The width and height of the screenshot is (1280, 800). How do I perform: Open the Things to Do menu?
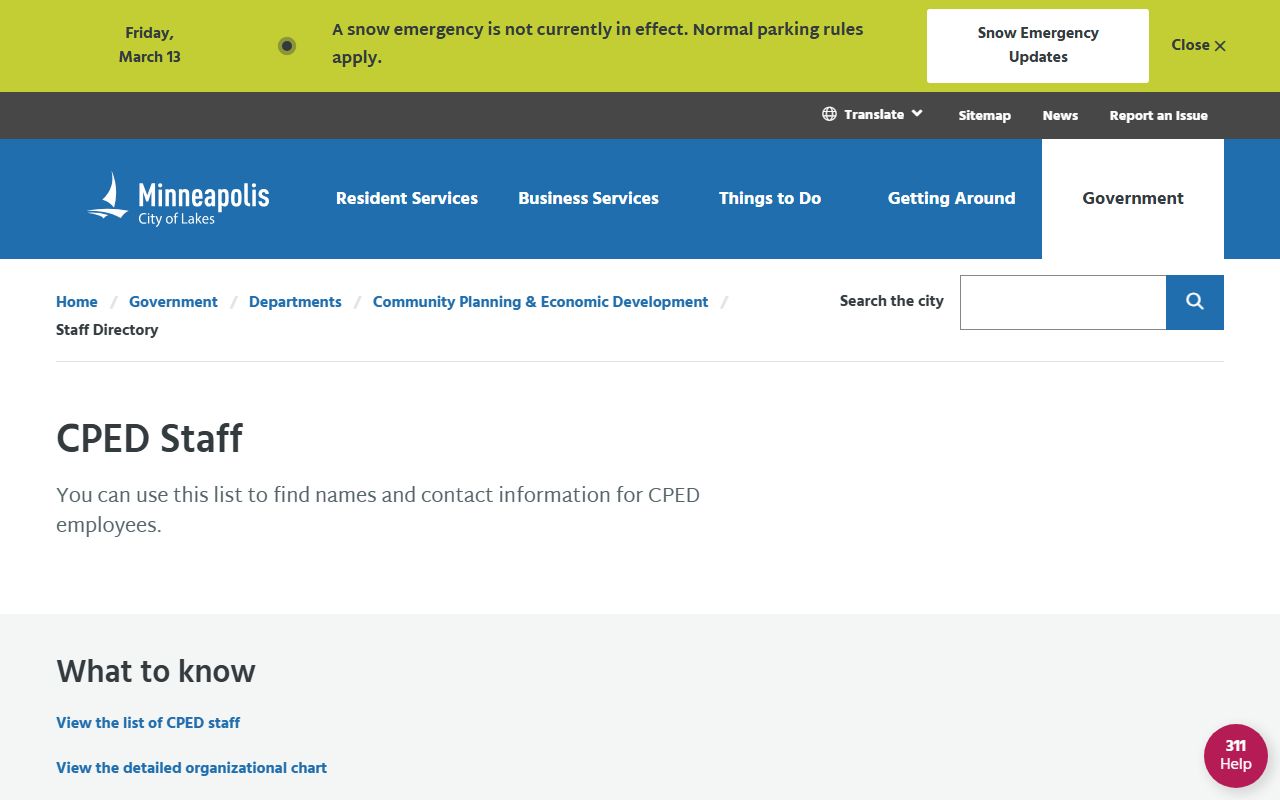(x=770, y=198)
